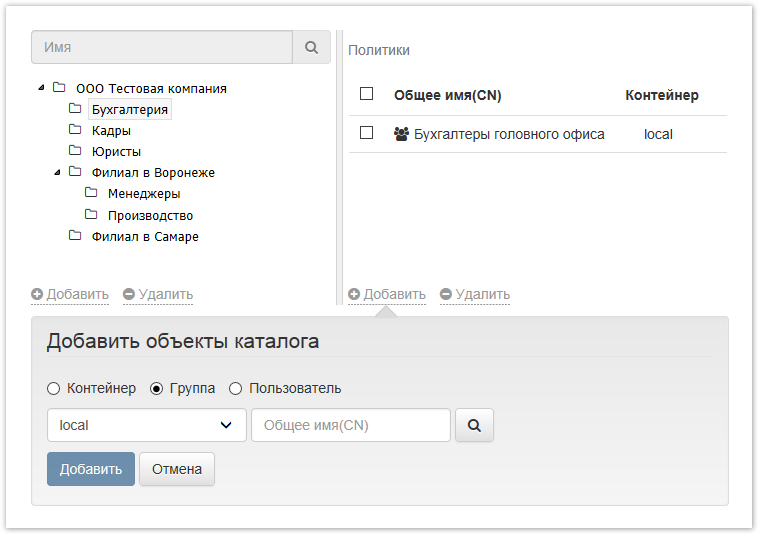The height and width of the screenshot is (534, 758).
Task: Click the folder icon next to Филиал в Самаре
Action: pos(75,236)
